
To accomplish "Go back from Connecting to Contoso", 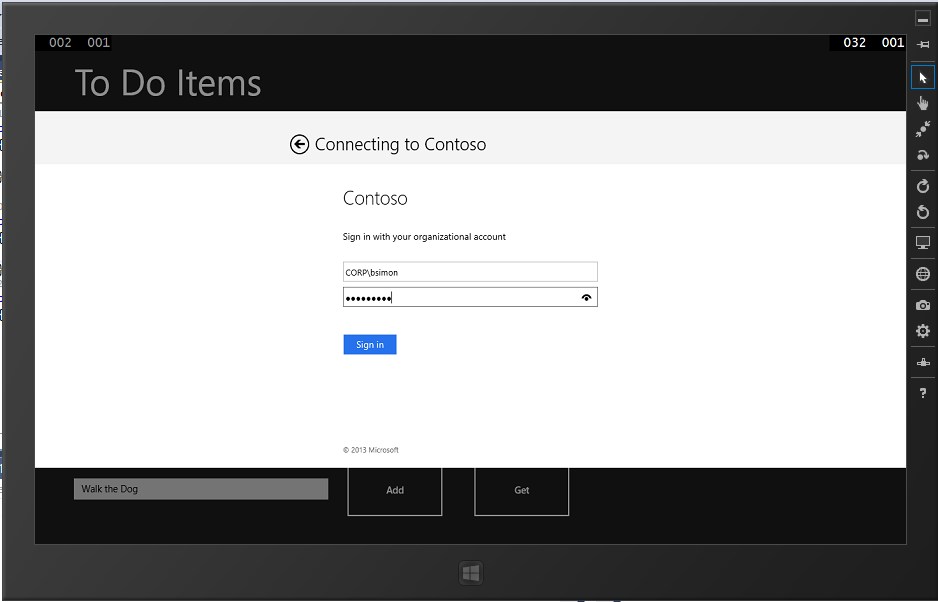I will click(299, 145).
